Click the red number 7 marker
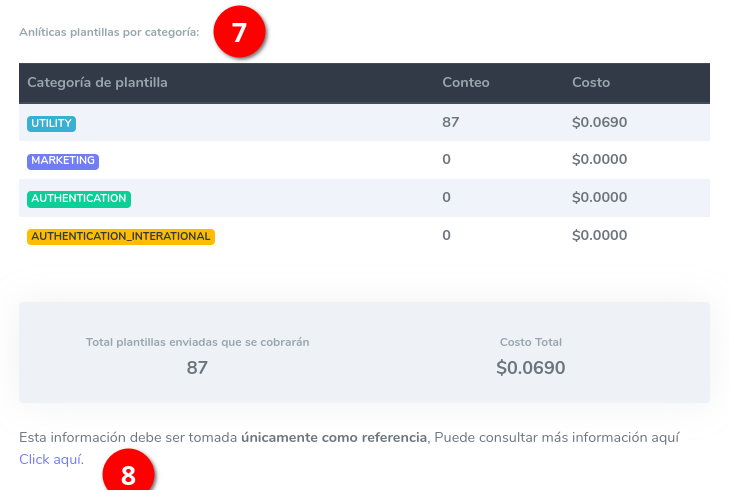Viewport: 729px width, 490px height. (238, 32)
